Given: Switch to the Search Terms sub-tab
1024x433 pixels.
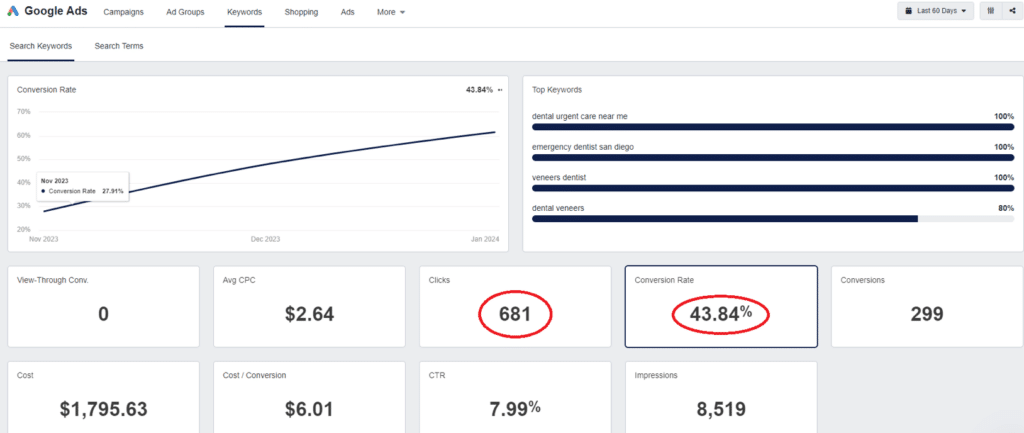Looking at the screenshot, I should 119,46.
